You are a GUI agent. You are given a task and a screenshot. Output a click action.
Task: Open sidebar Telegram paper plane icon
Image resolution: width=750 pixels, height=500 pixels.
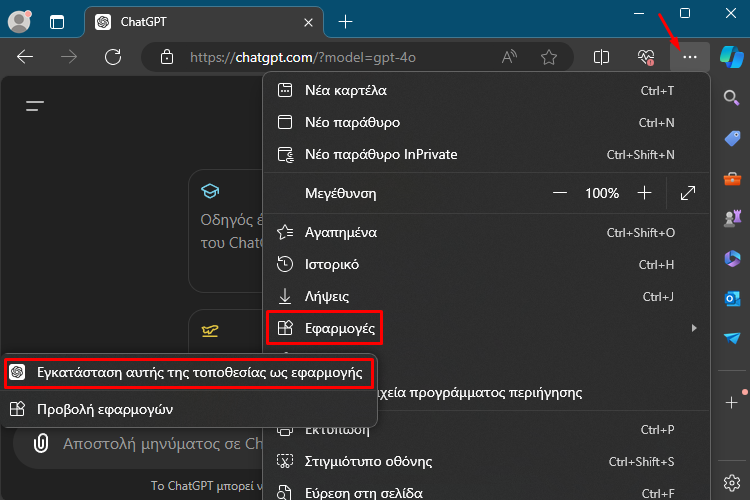[x=732, y=338]
